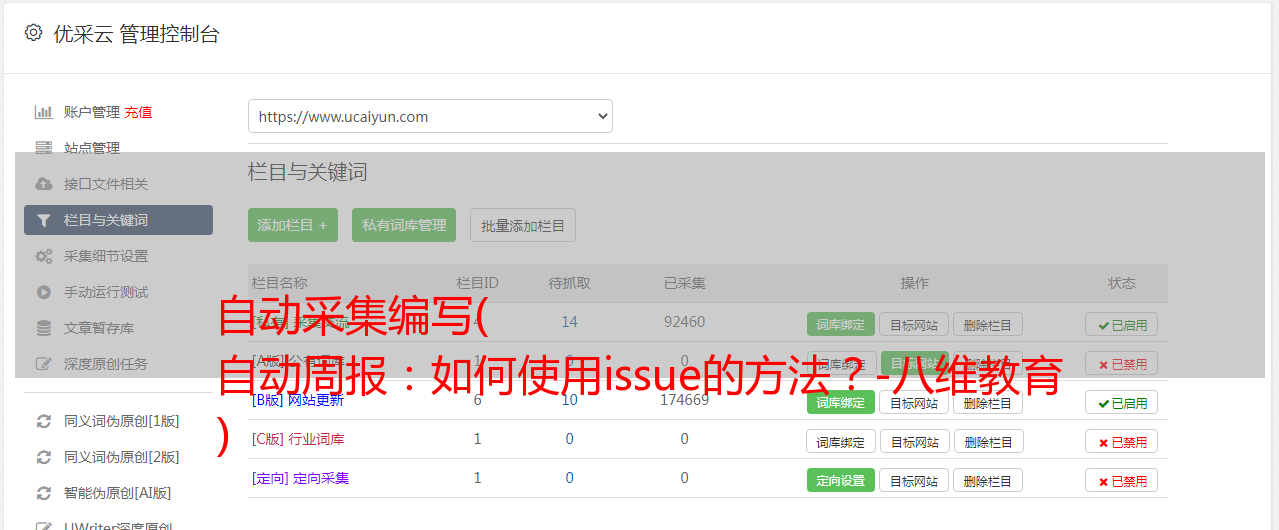Click the server icon for 站点管理
Viewport: 1279px width, 530px height.
tap(43, 148)
